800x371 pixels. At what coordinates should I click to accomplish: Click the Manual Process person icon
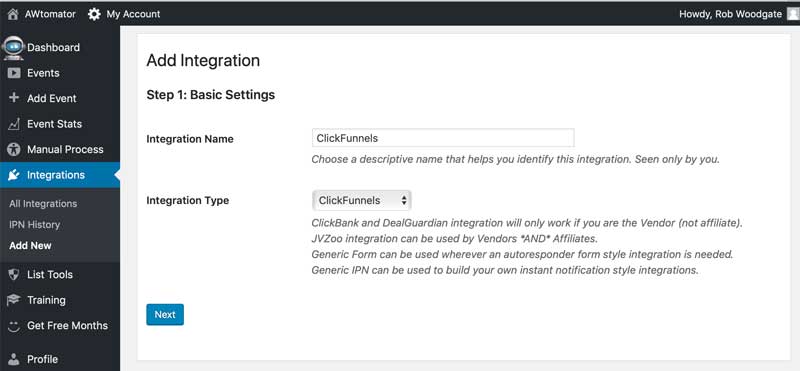point(14,150)
